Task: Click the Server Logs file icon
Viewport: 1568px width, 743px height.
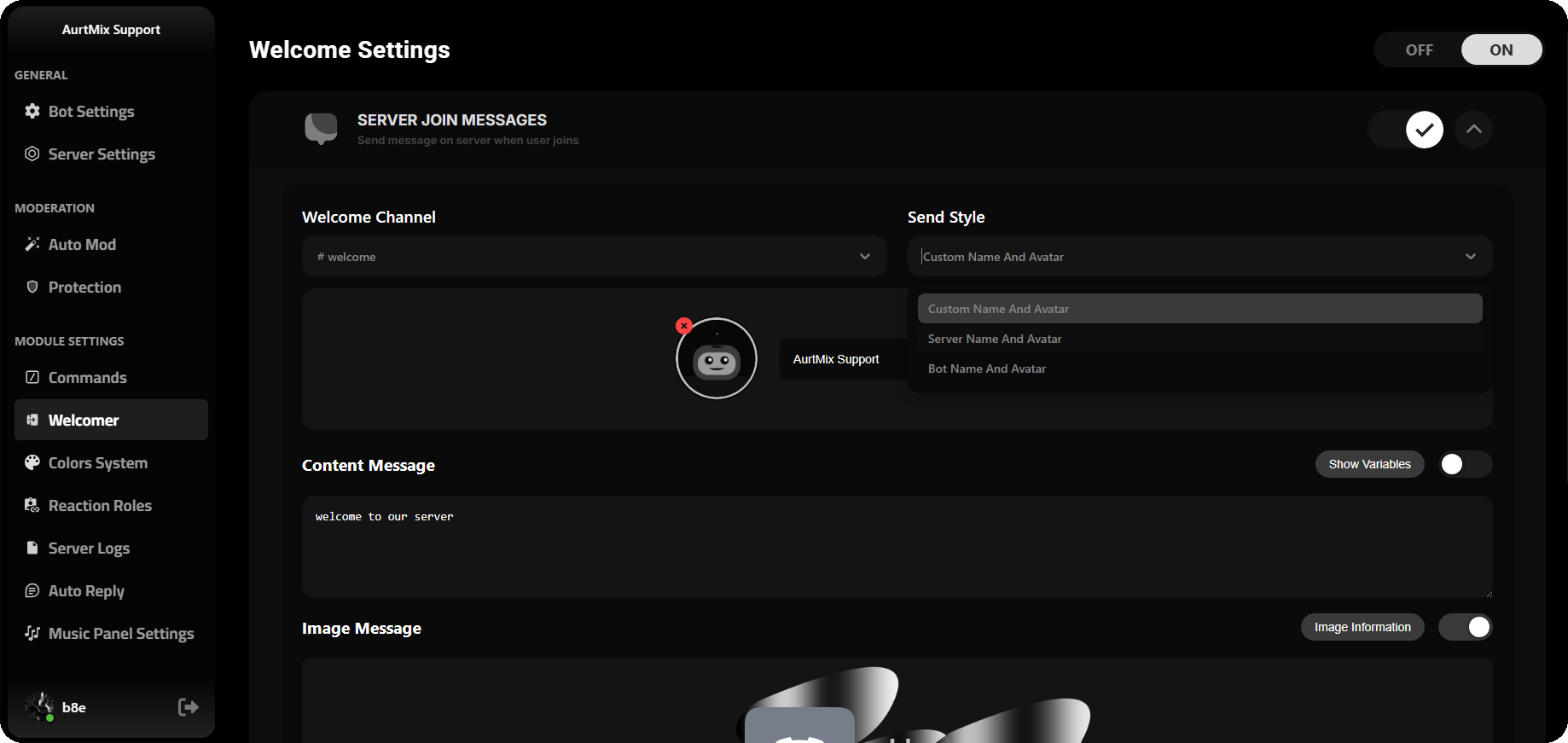Action: pos(32,548)
